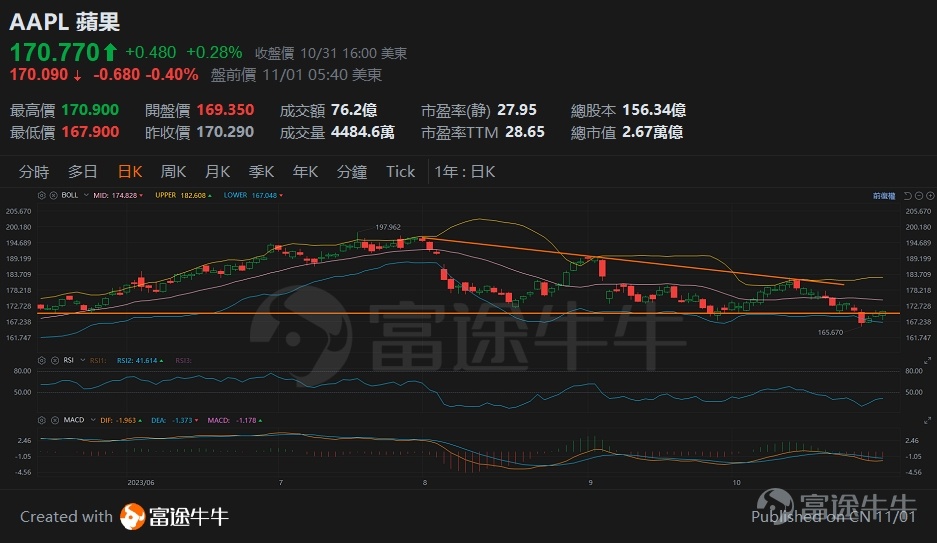Toggle the BOLL LOWER line value

[x=253, y=195]
